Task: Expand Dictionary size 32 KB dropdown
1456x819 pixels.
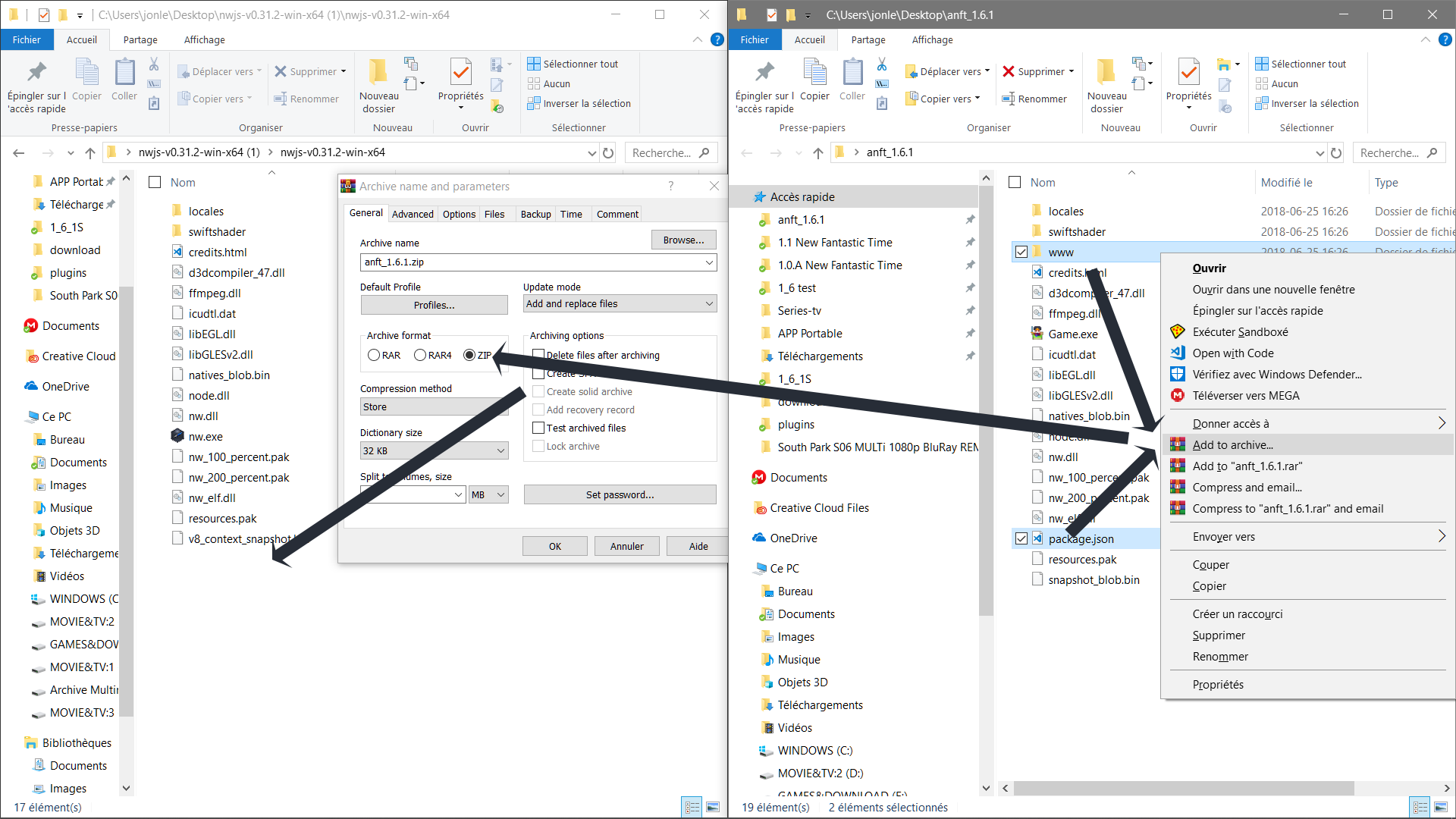Action: [x=434, y=450]
